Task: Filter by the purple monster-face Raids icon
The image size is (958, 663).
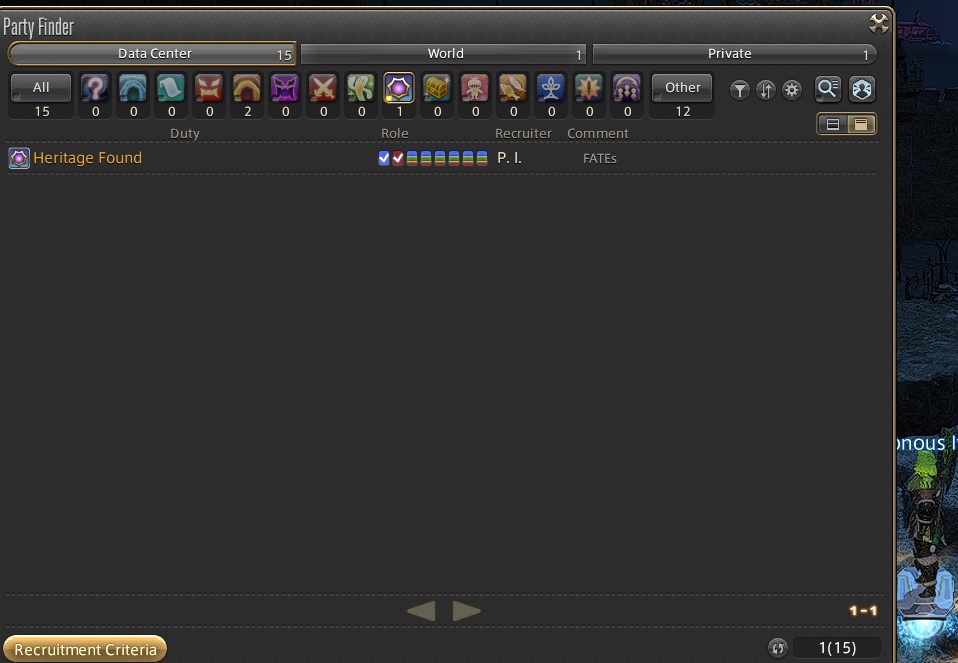Action: click(285, 89)
